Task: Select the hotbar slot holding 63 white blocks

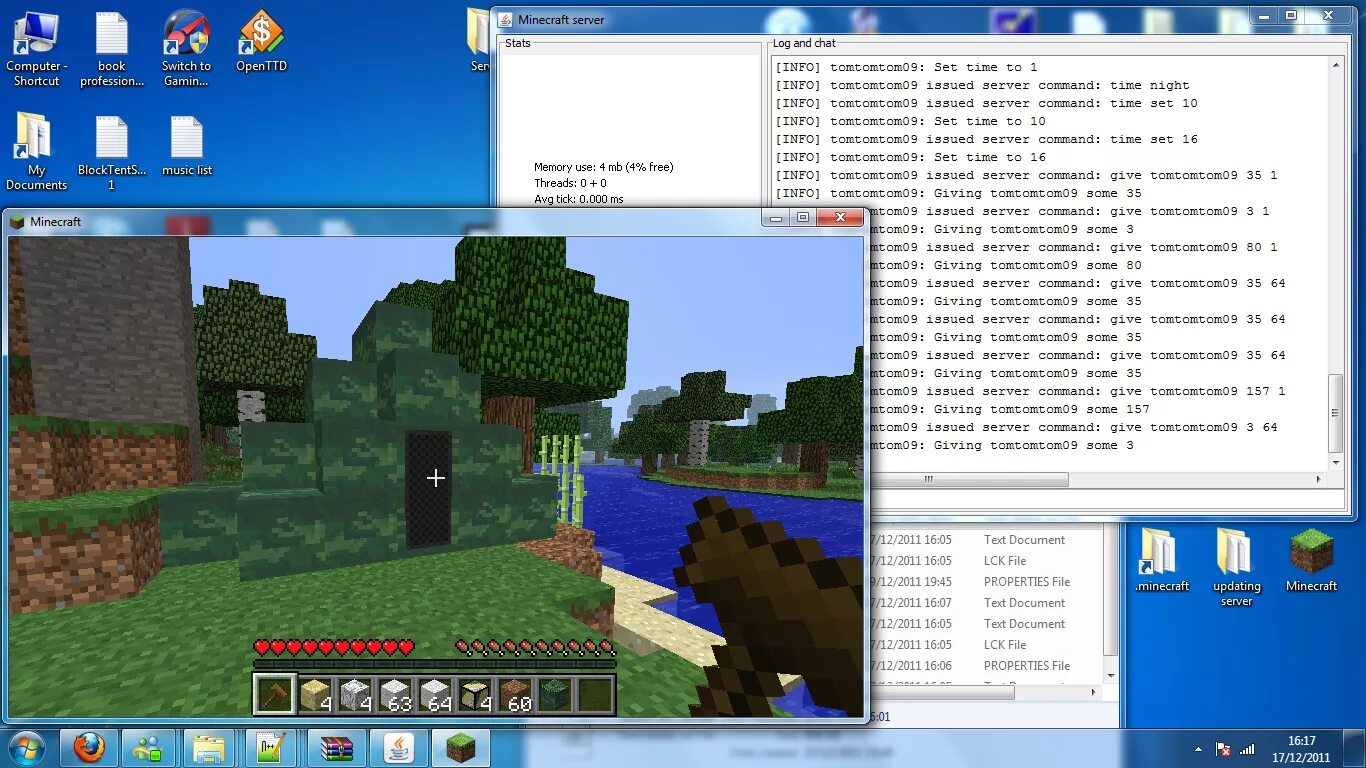Action: click(x=394, y=694)
